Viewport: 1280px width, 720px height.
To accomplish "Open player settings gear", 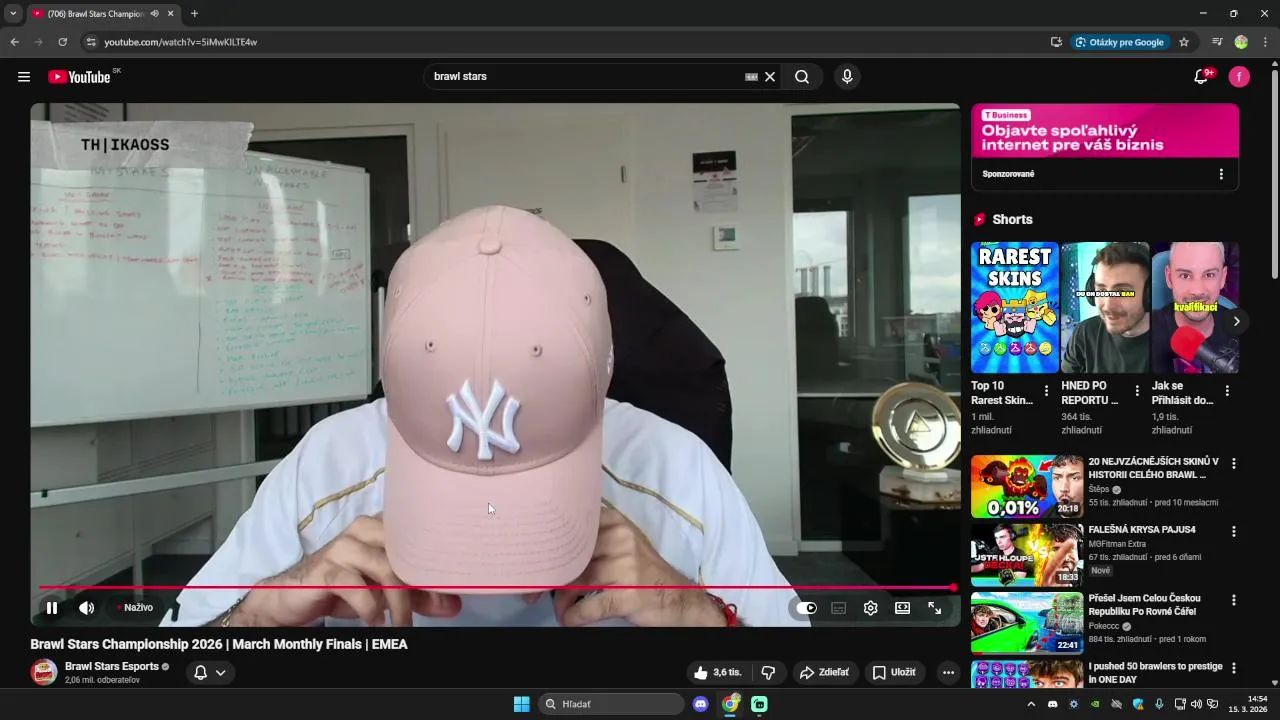I will coord(871,608).
